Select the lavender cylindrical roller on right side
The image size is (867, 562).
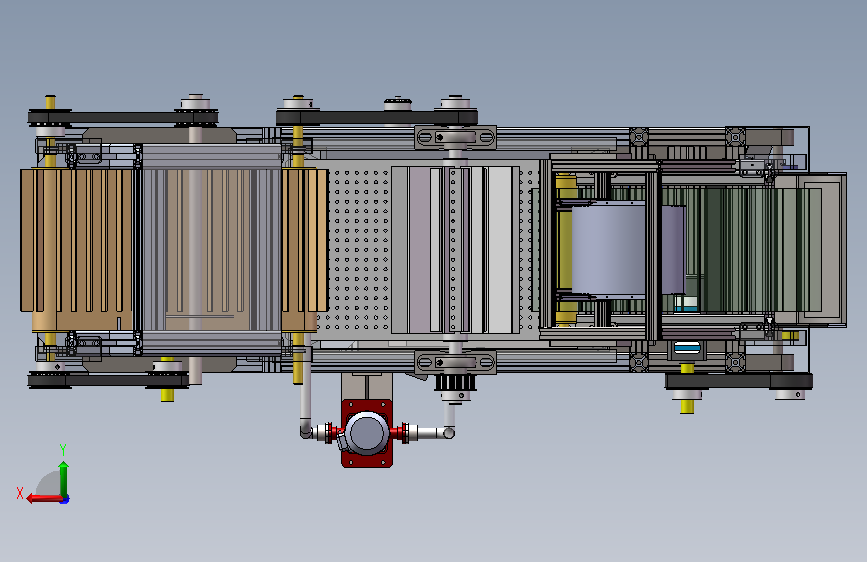click(x=628, y=249)
